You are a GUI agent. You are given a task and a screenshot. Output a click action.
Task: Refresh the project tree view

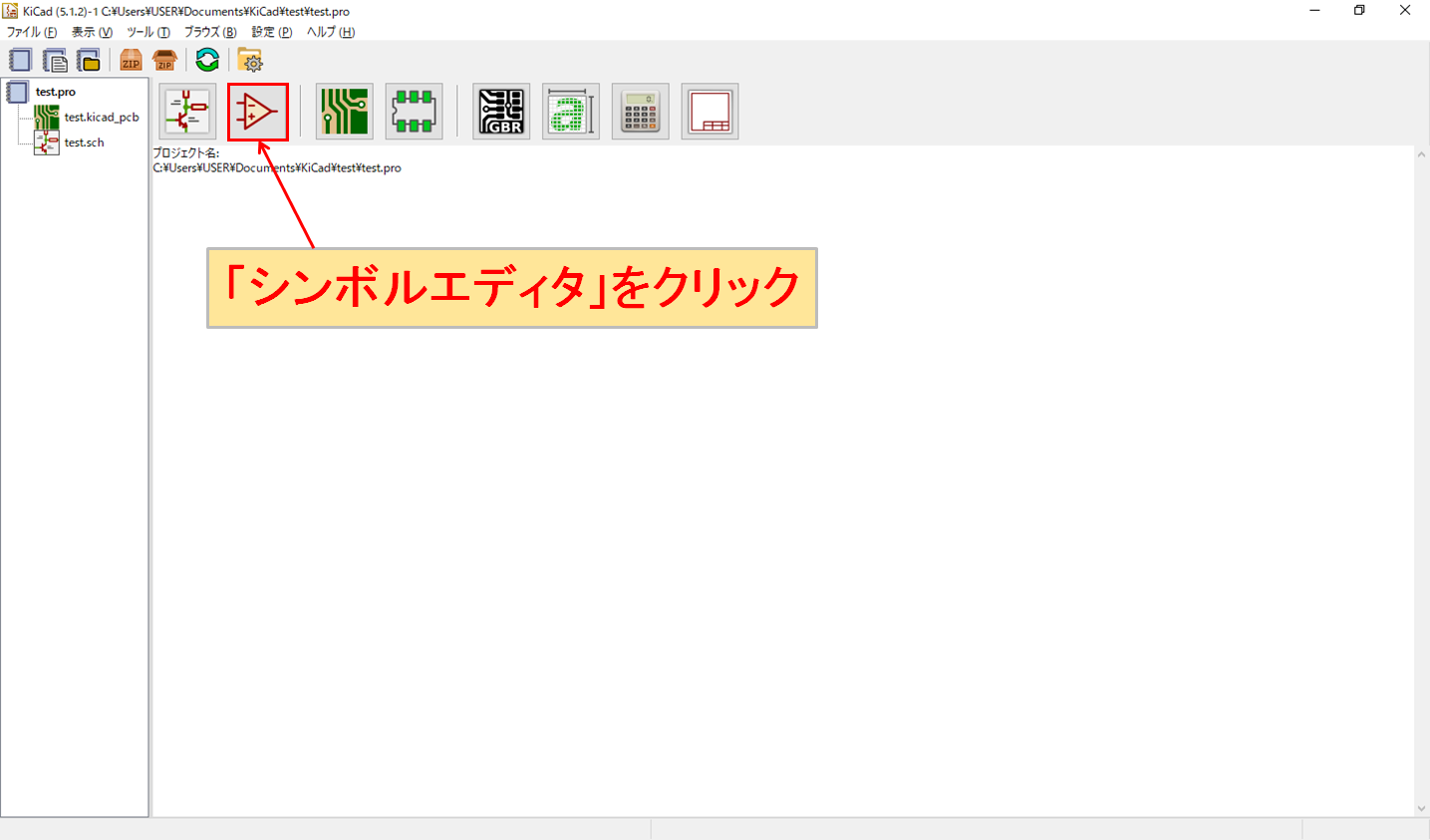[206, 60]
